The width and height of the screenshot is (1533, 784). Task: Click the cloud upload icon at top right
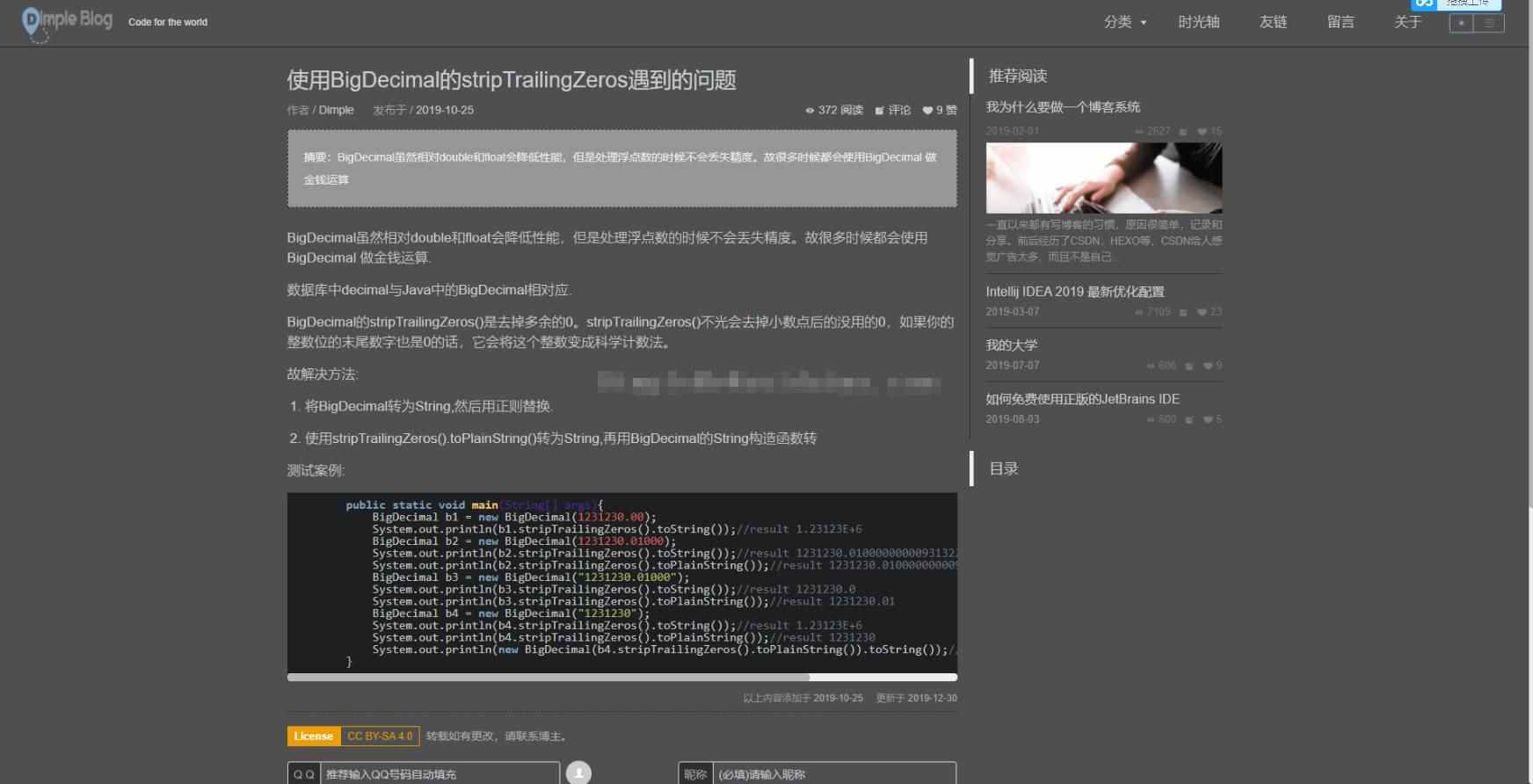coord(1424,4)
